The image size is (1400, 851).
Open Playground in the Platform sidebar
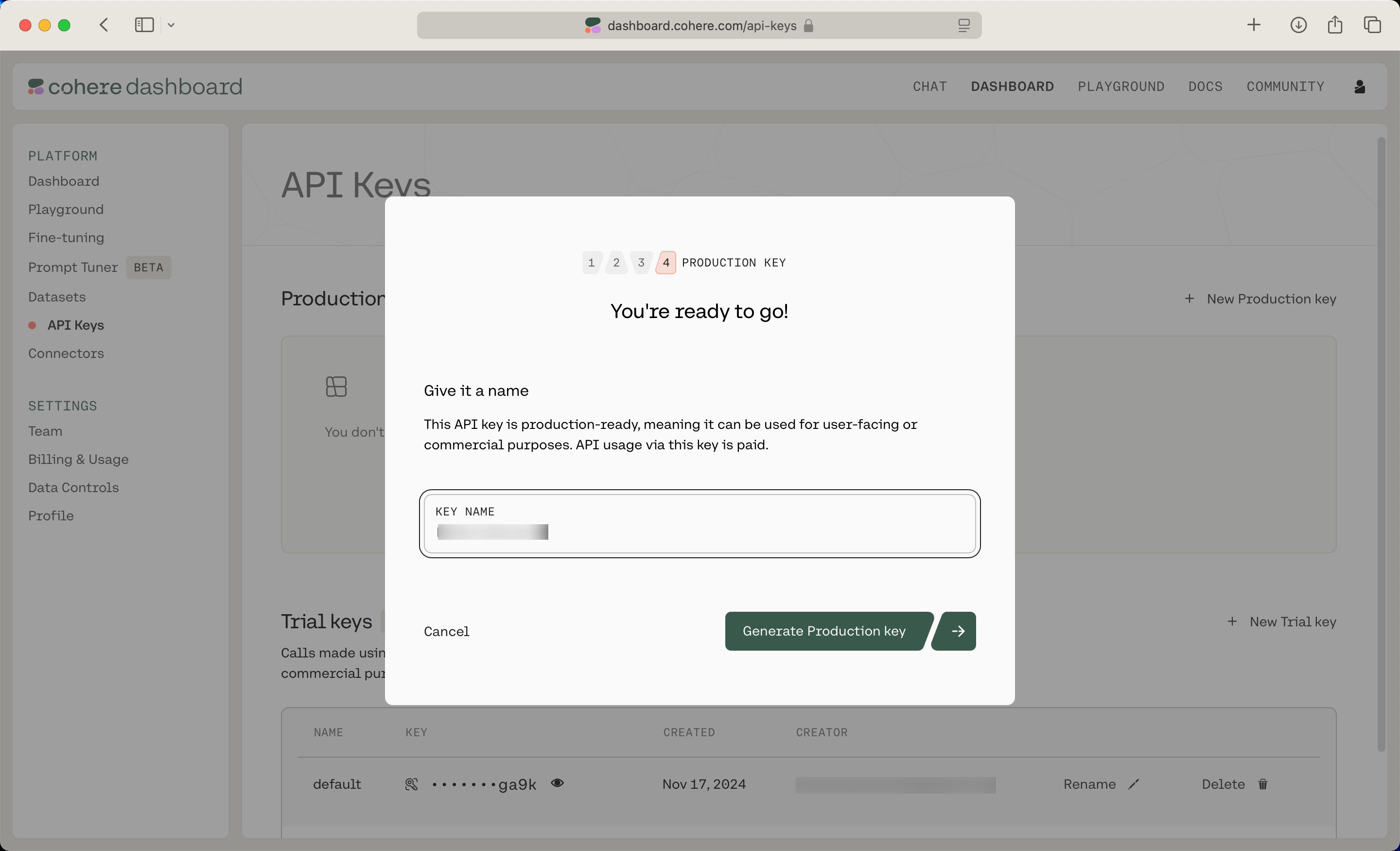point(66,210)
